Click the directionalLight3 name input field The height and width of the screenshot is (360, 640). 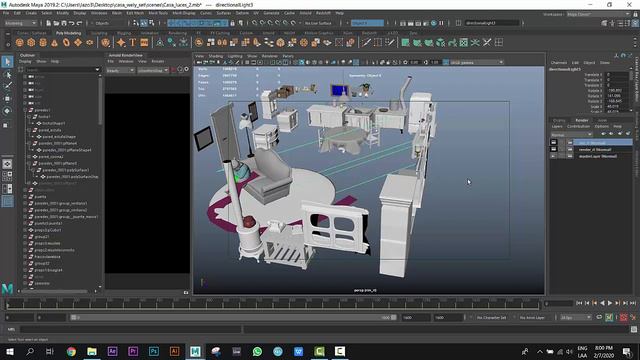point(491,23)
